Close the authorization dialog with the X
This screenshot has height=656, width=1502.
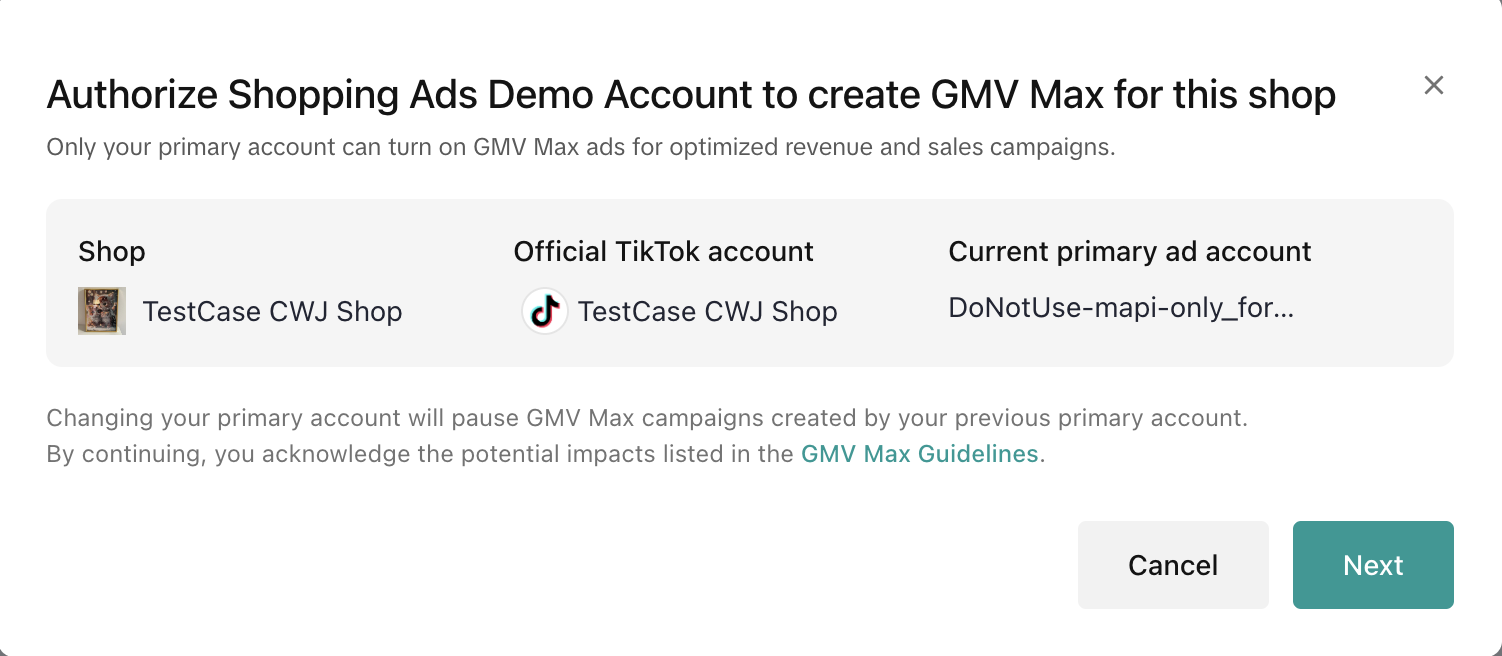(x=1434, y=86)
